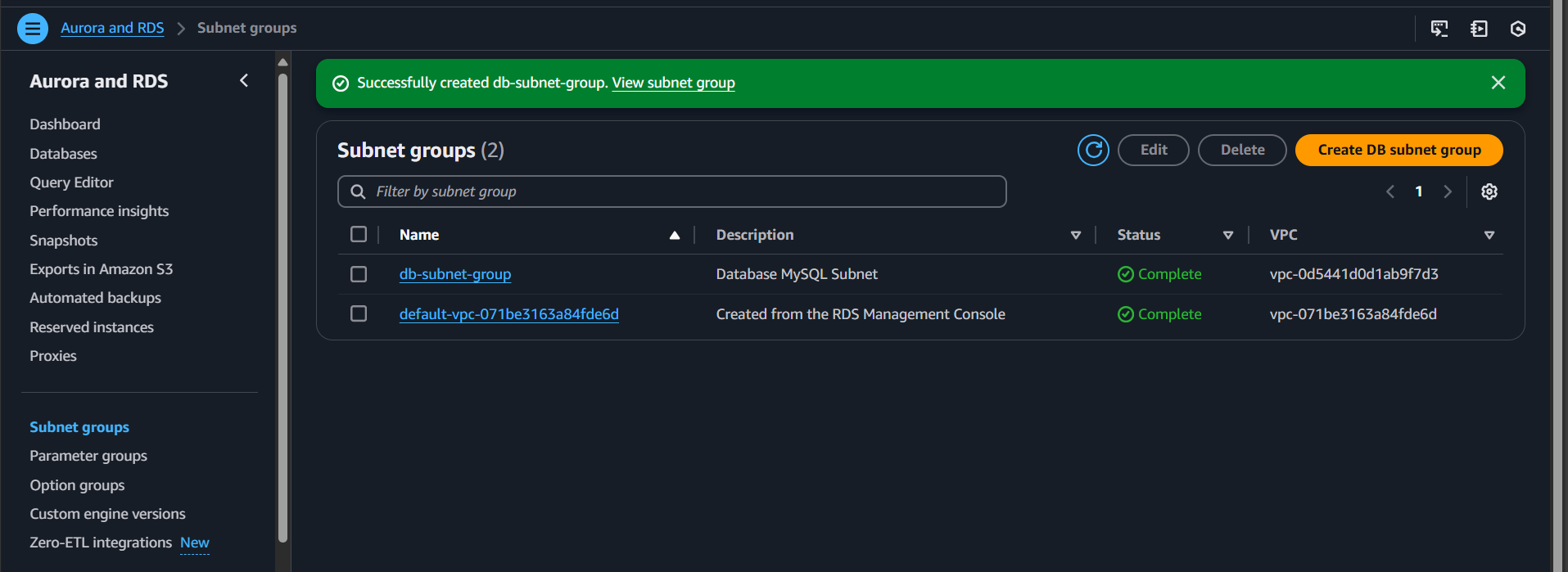Click Complete status for db-subnet-group

pyautogui.click(x=1159, y=274)
